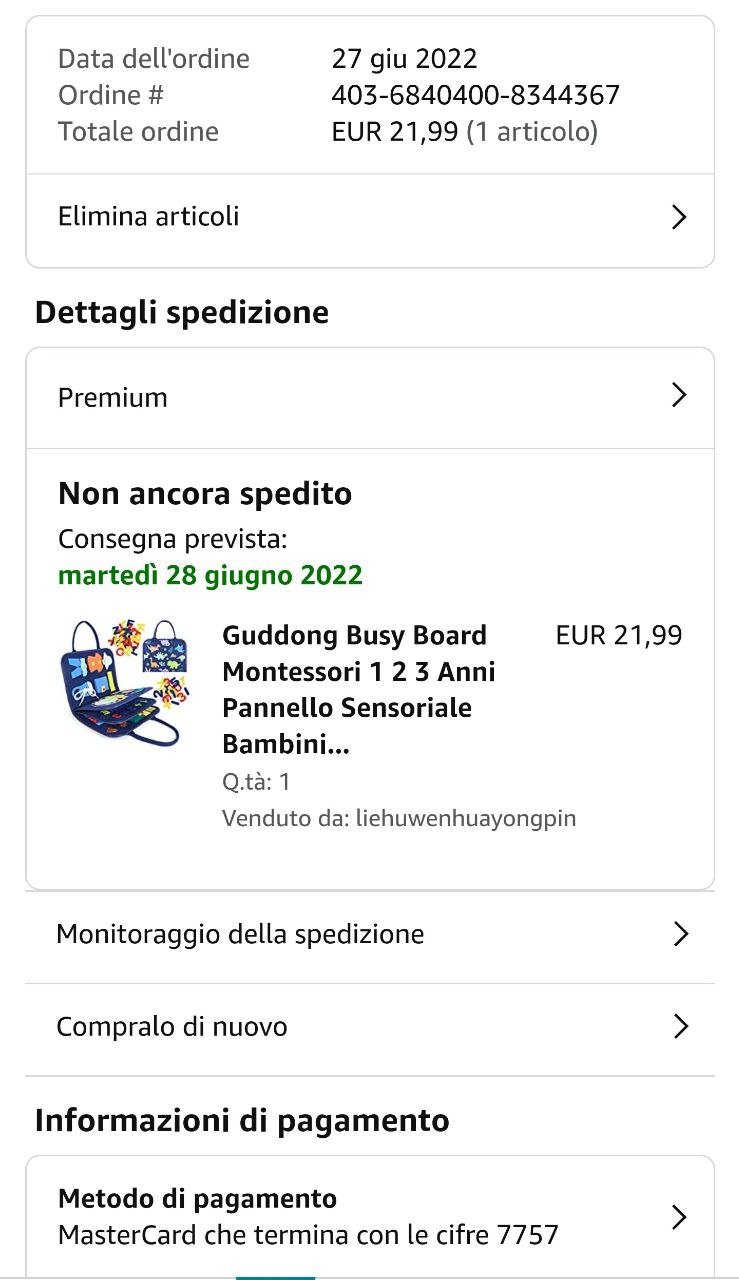Tap the order number 403-6840400-8344367

click(x=475, y=95)
